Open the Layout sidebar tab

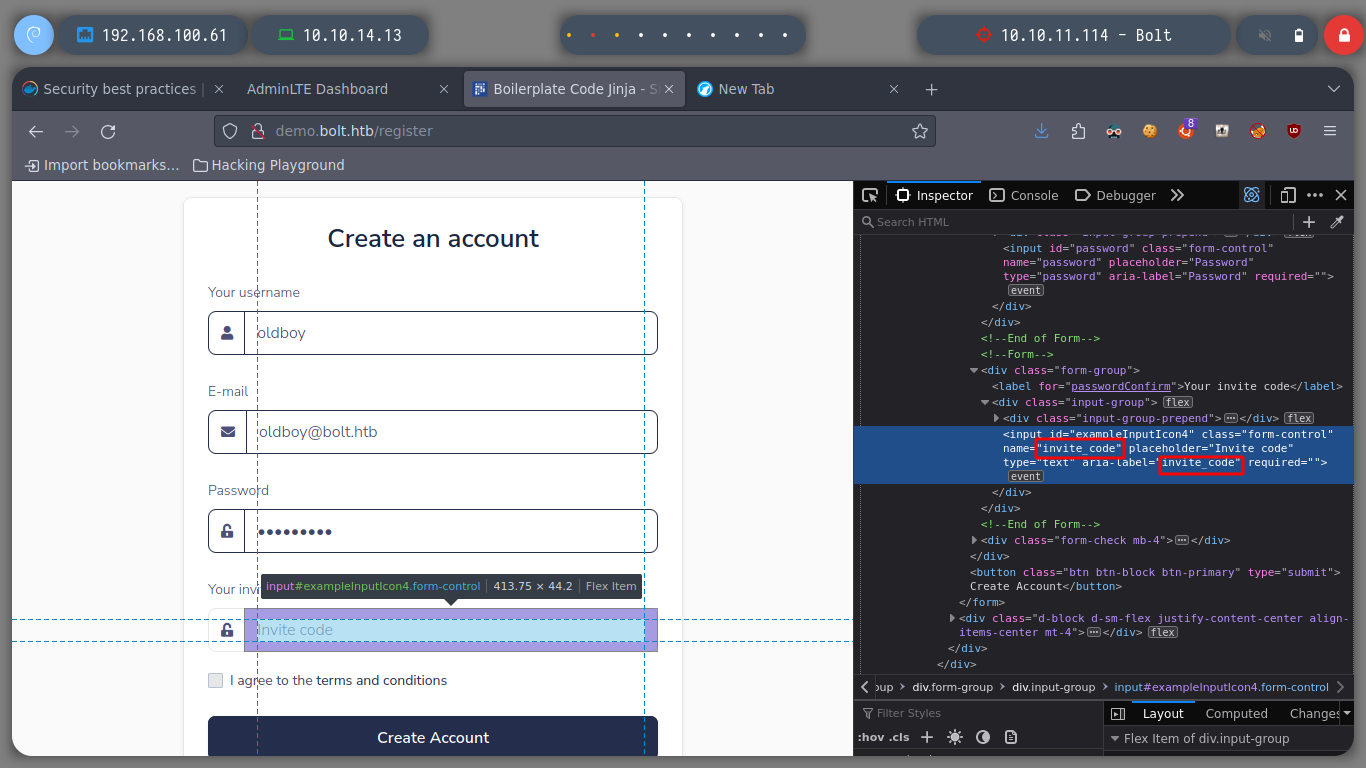coord(1163,713)
